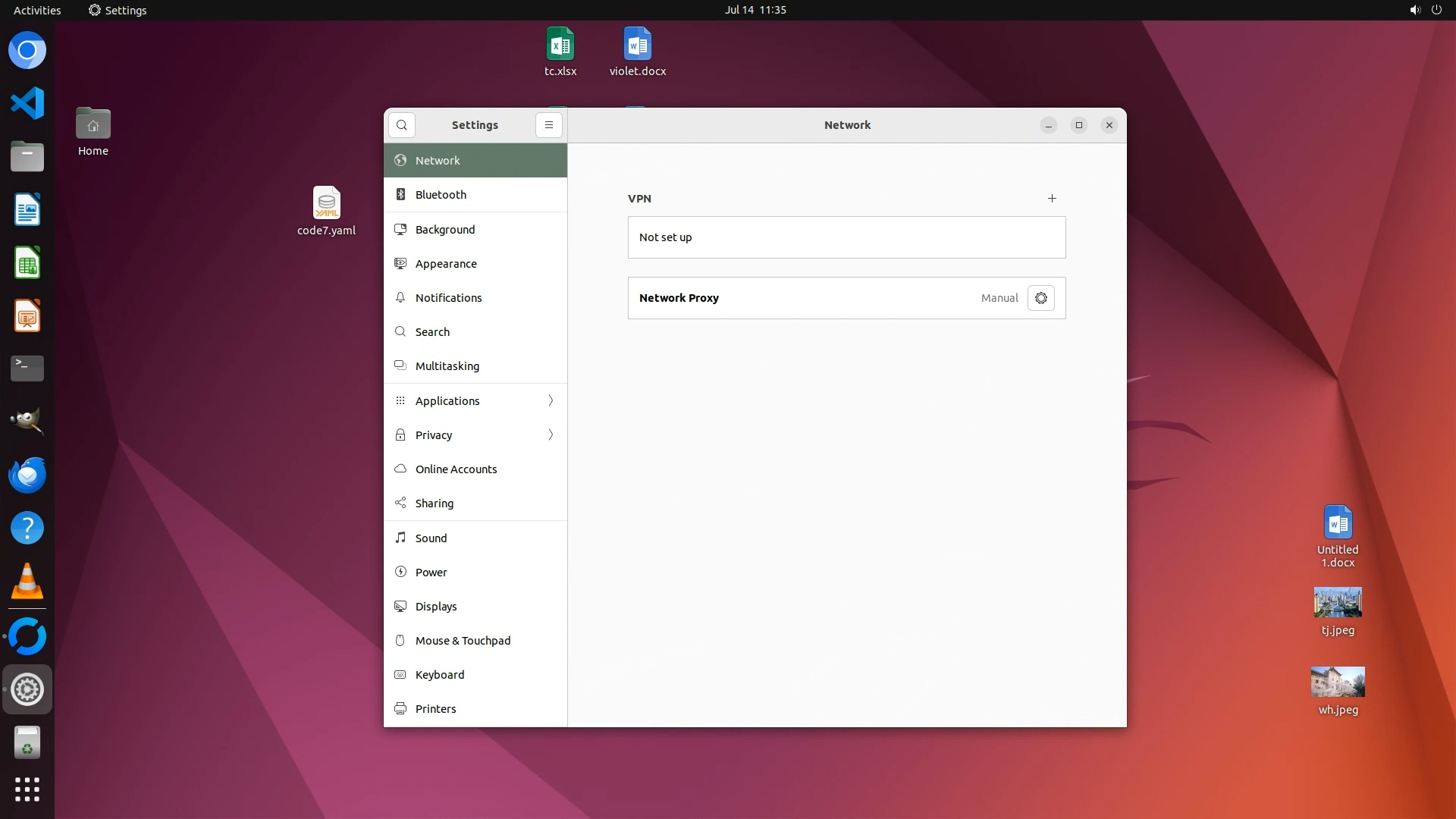Open Network Proxy gear settings
This screenshot has height=819, width=1456.
[x=1040, y=298]
